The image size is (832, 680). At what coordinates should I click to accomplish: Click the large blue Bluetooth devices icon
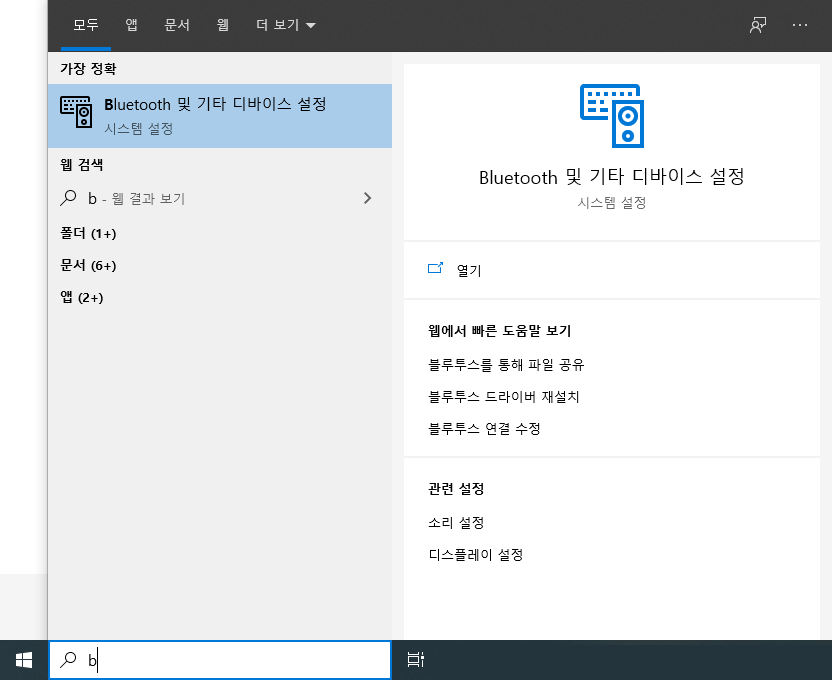pyautogui.click(x=612, y=116)
